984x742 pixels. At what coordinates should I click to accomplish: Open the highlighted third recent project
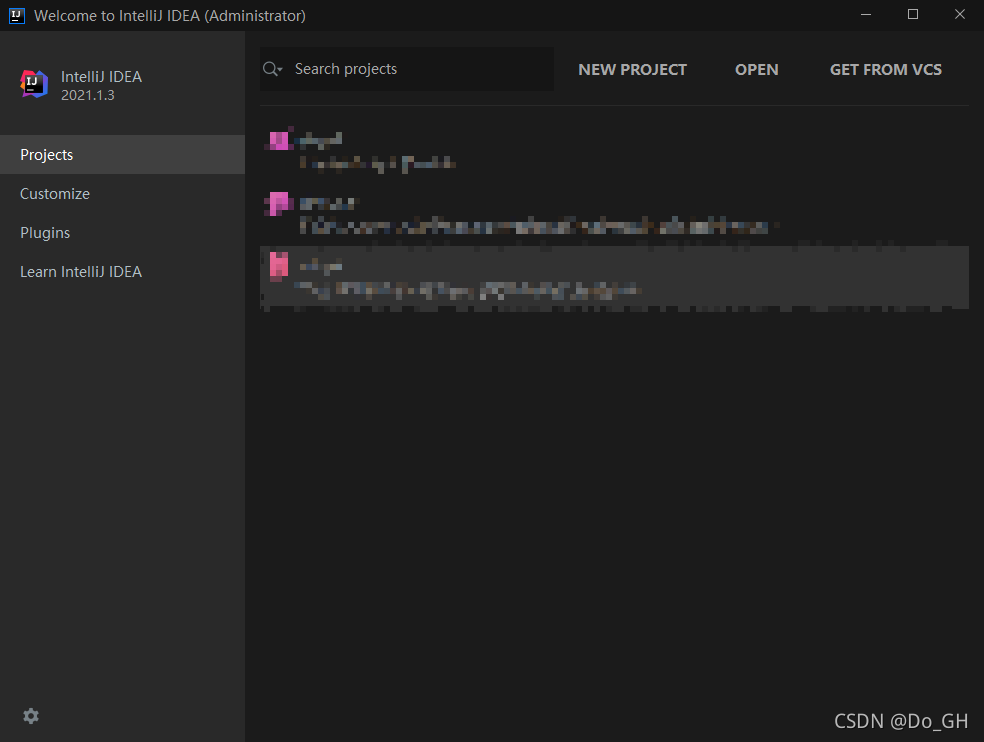[614, 277]
